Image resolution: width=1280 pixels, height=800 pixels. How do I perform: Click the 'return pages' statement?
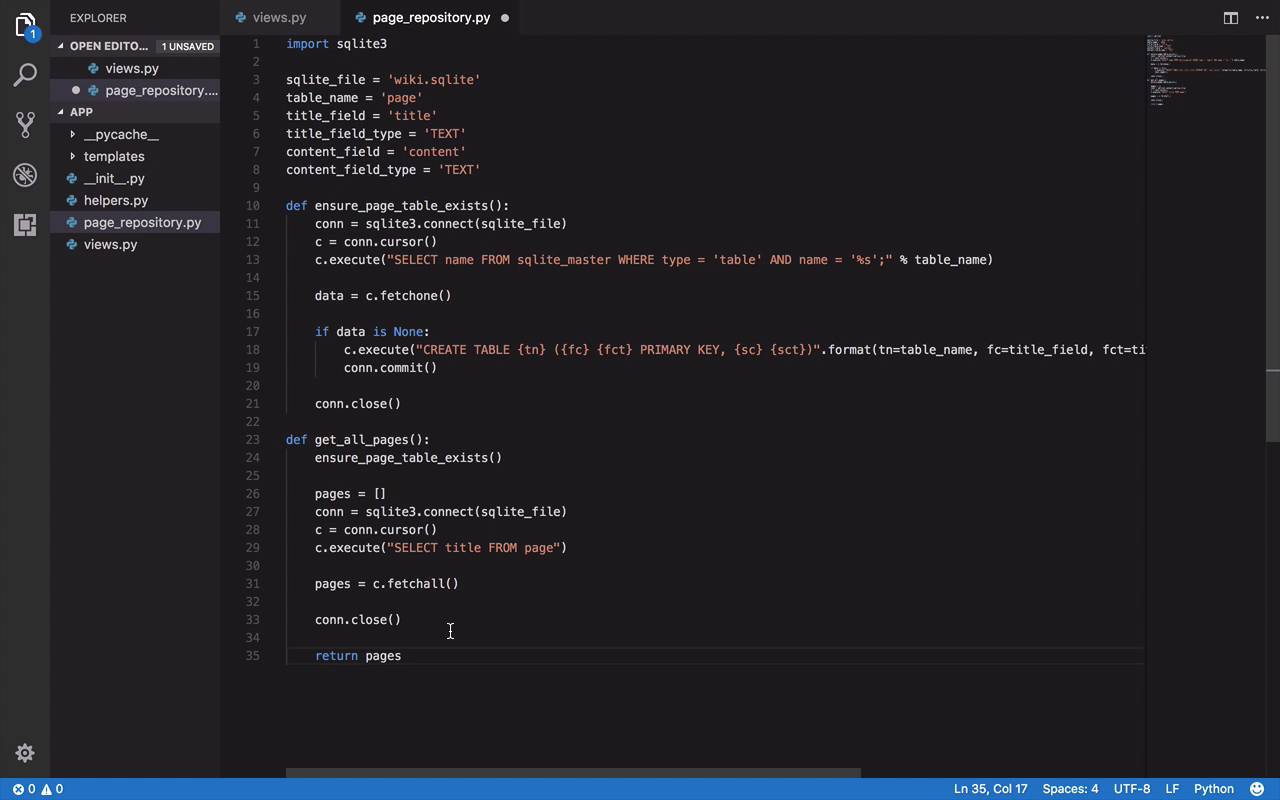[358, 656]
